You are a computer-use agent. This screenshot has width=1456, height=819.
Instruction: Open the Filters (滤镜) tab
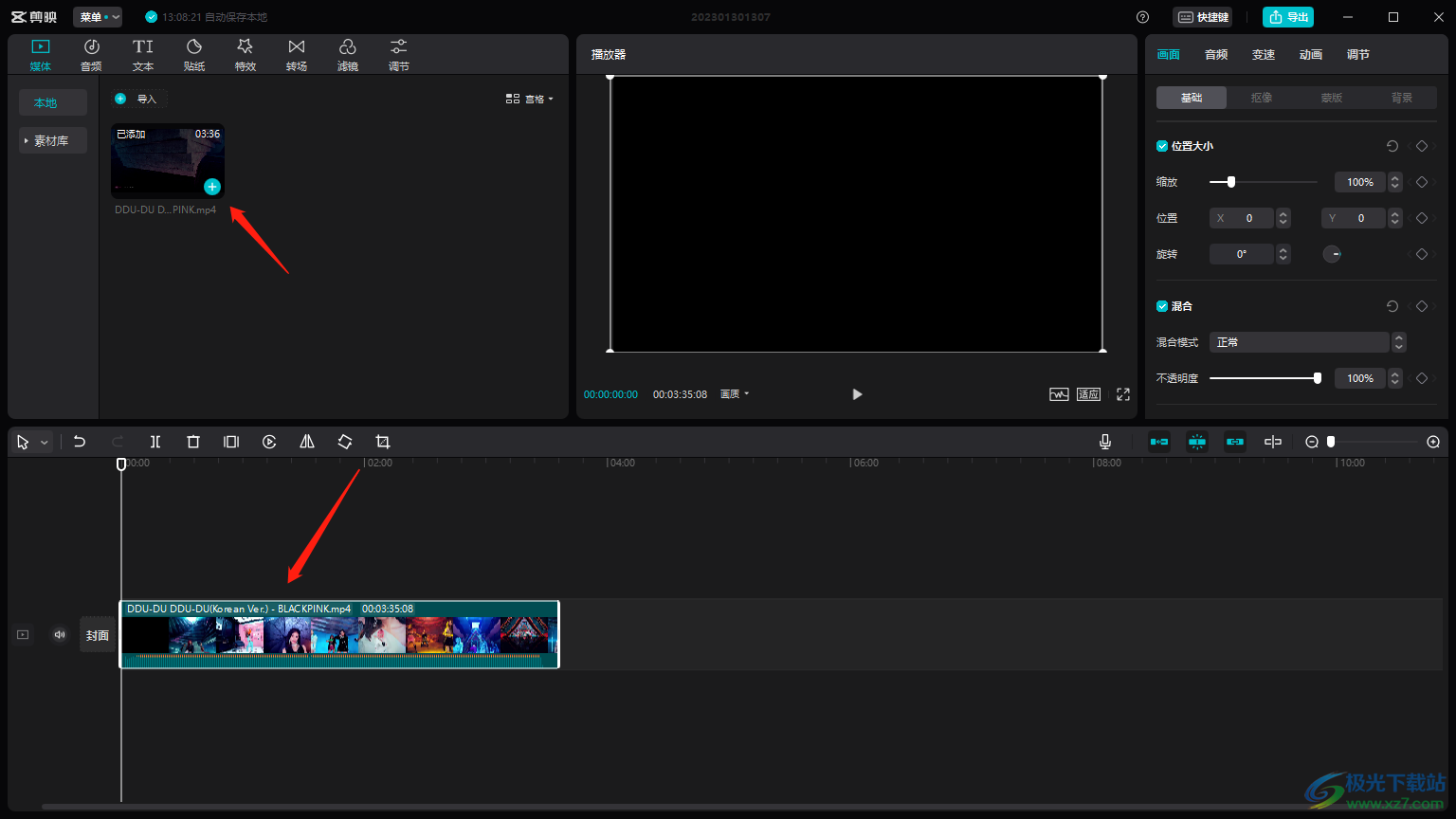[348, 55]
